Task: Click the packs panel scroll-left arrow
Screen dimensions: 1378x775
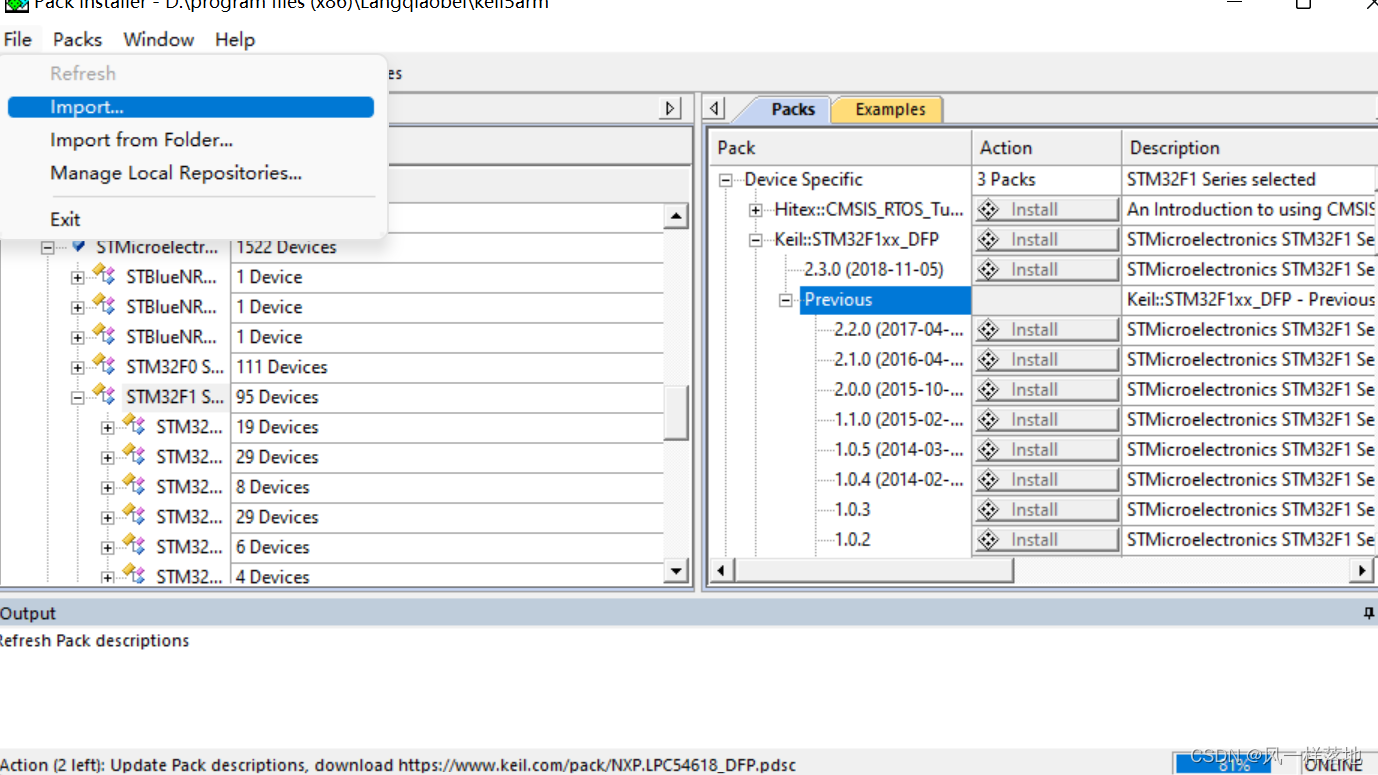Action: (x=721, y=571)
